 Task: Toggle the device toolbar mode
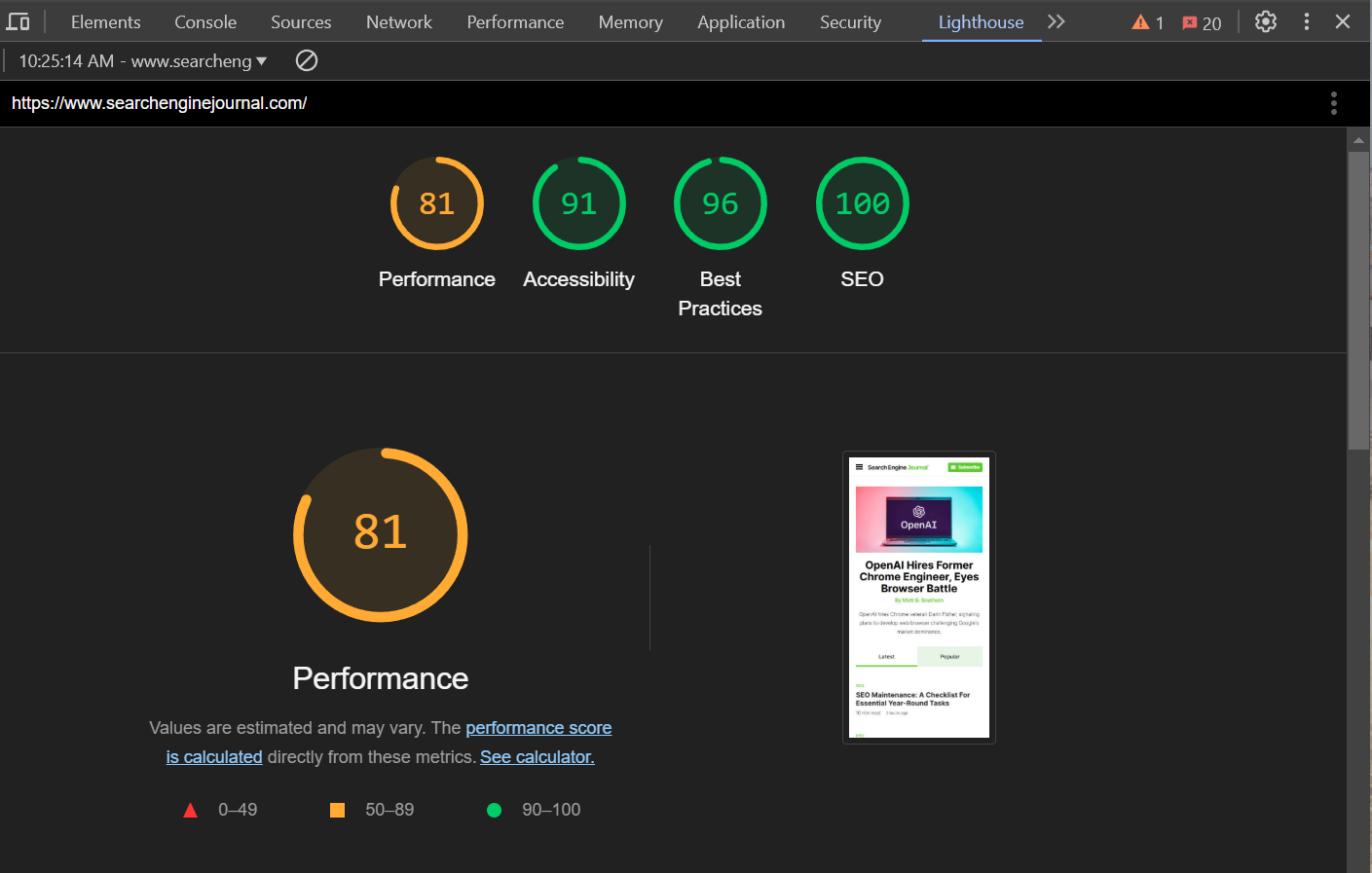19,21
